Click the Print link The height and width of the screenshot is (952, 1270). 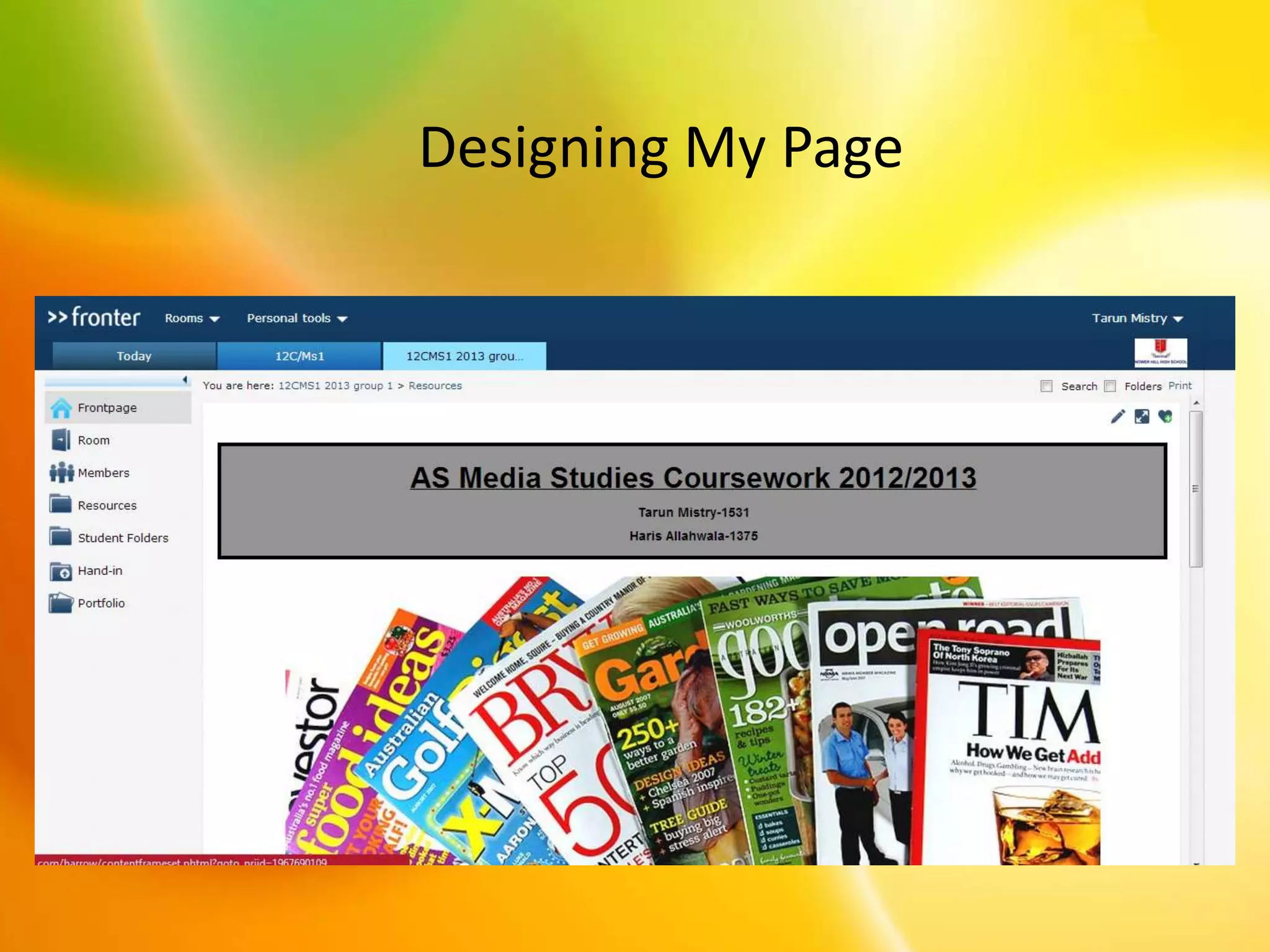point(1180,386)
